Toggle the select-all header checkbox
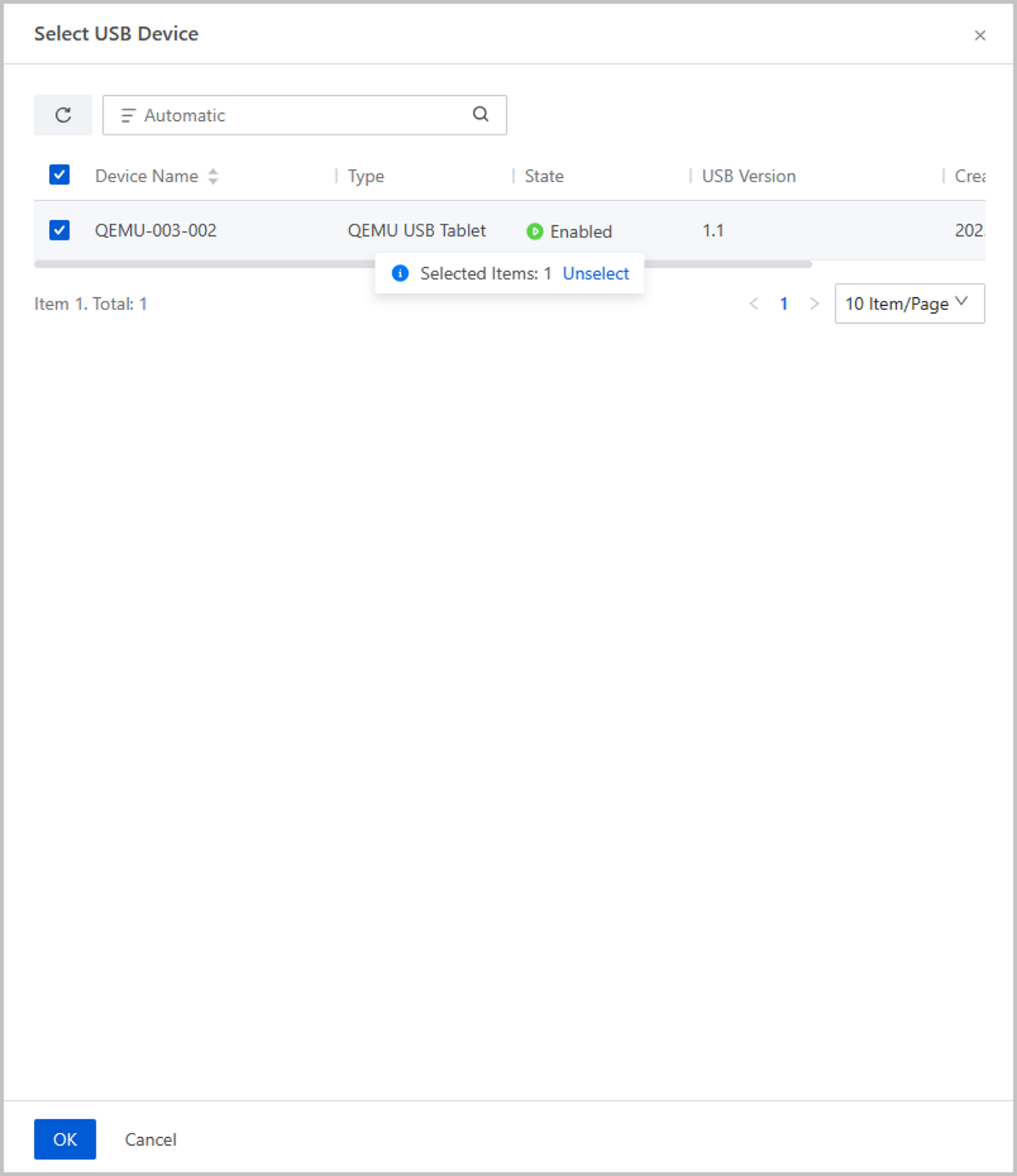 (59, 175)
